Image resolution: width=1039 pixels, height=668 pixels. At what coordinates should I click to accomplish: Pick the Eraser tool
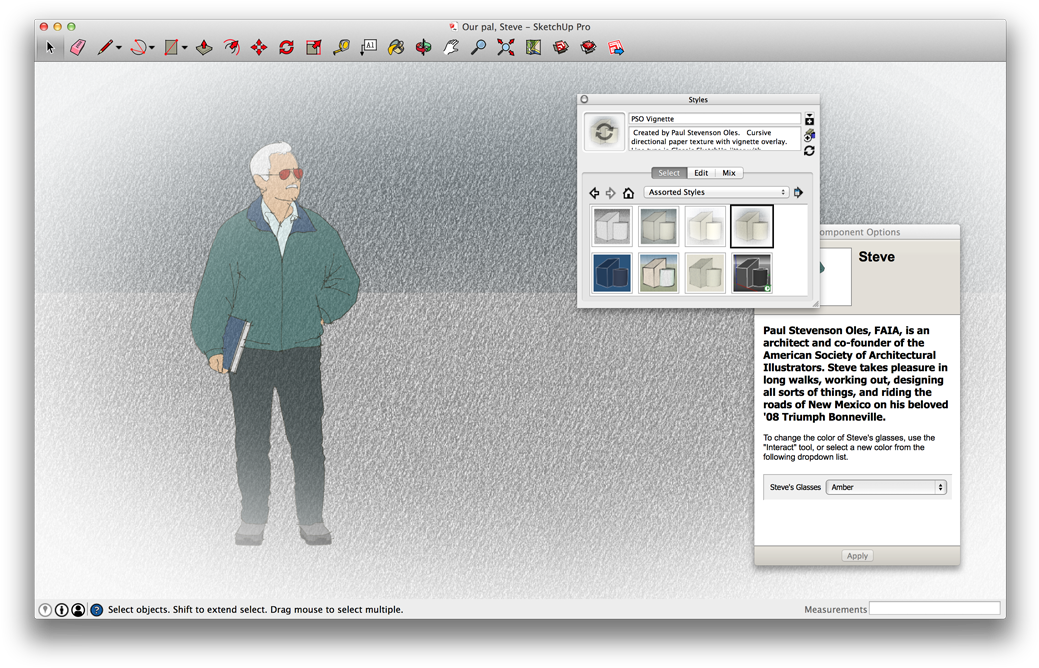(78, 48)
